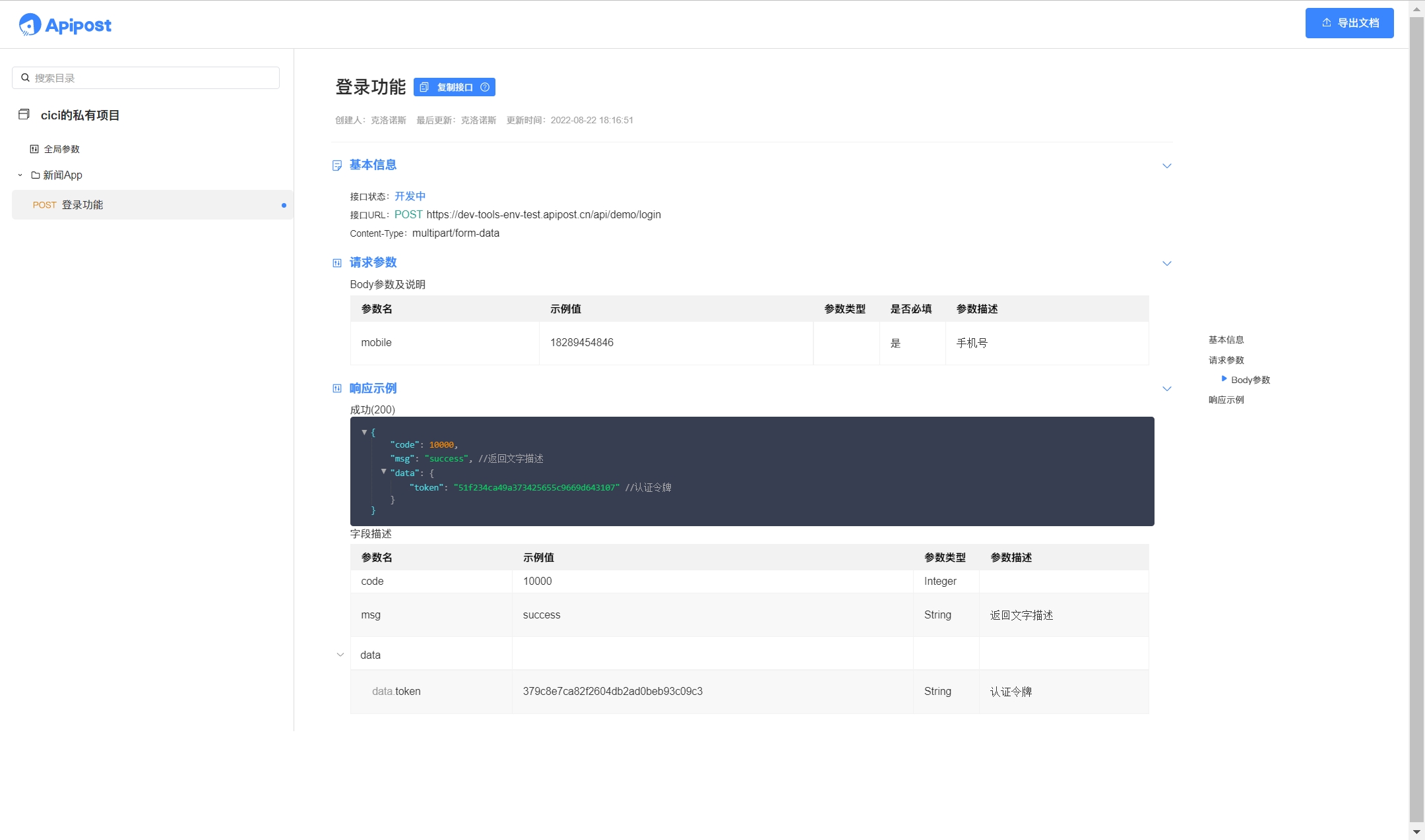Click the 导出文档 export button
The height and width of the screenshot is (840, 1425).
coord(1349,23)
